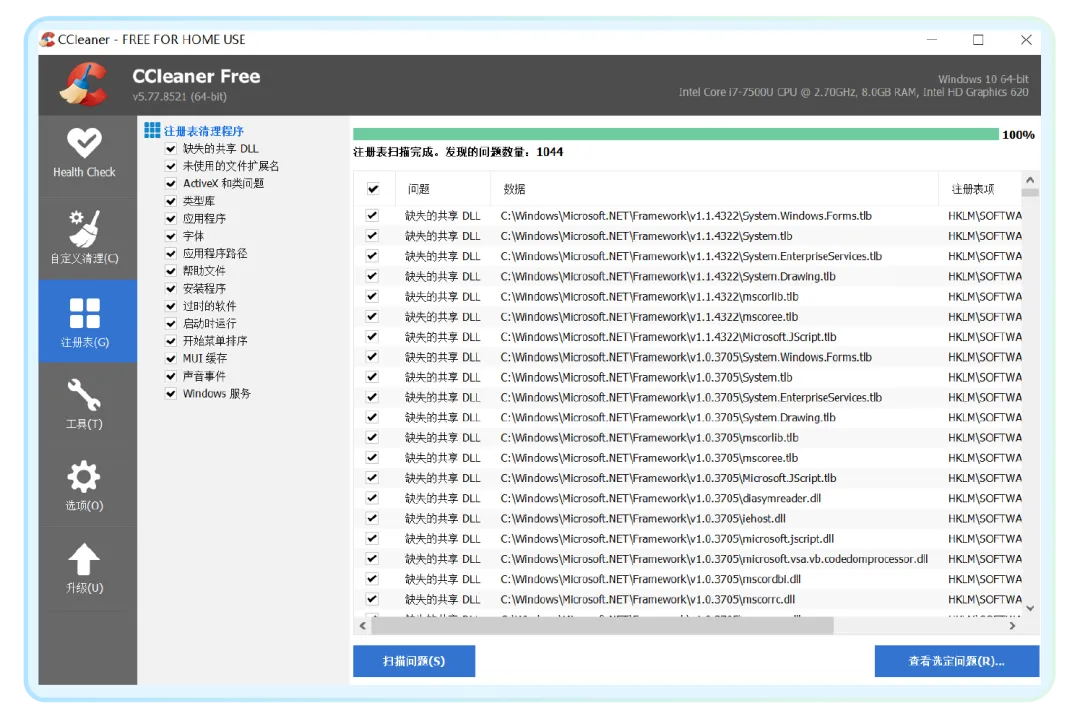Viewport: 1080px width, 719px height.
Task: Uncheck the 字体 option
Action: tap(171, 236)
